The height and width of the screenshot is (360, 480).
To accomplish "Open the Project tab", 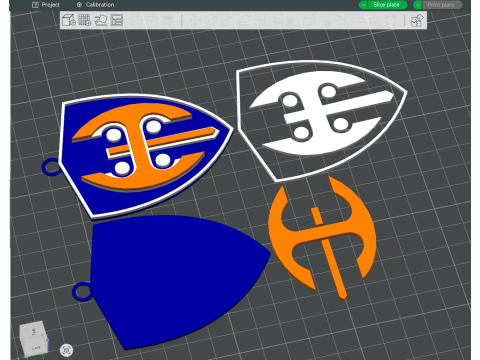I will (46, 5).
